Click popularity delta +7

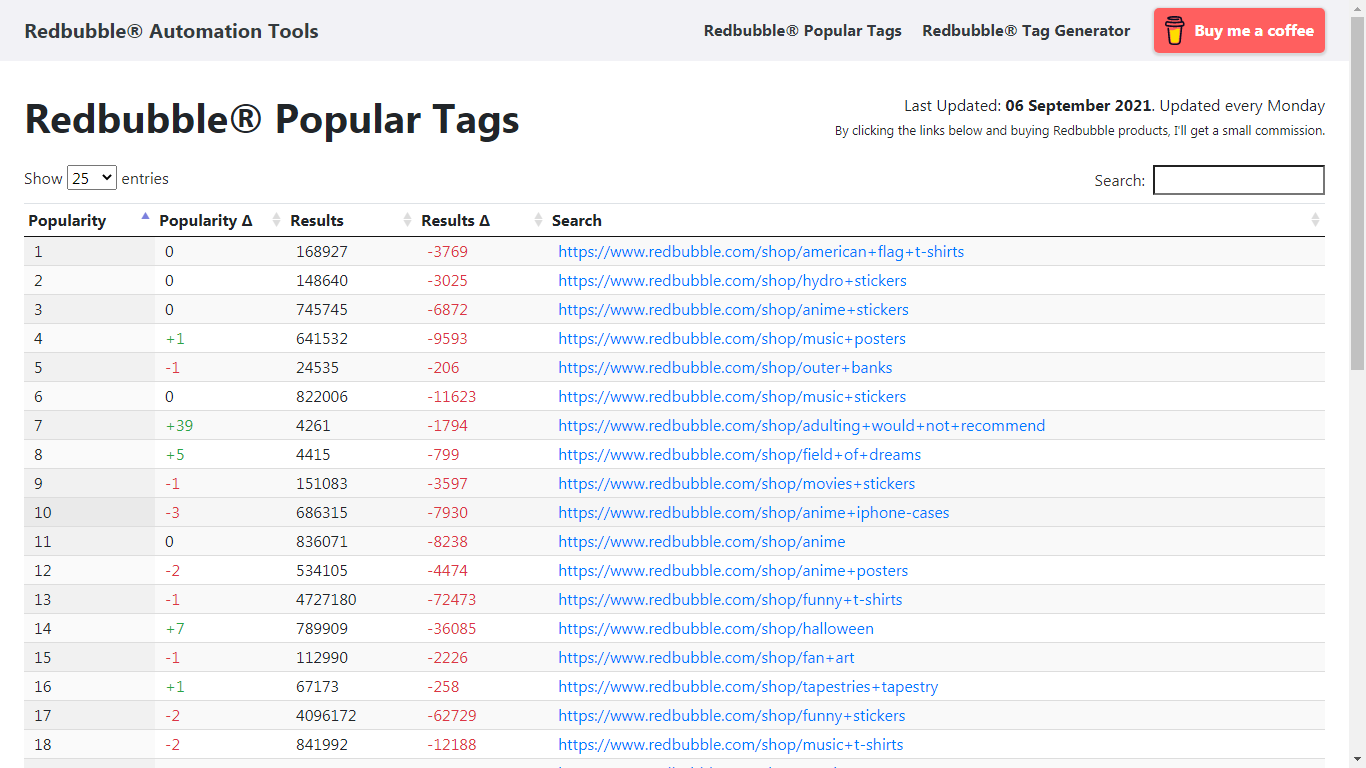[x=175, y=629]
